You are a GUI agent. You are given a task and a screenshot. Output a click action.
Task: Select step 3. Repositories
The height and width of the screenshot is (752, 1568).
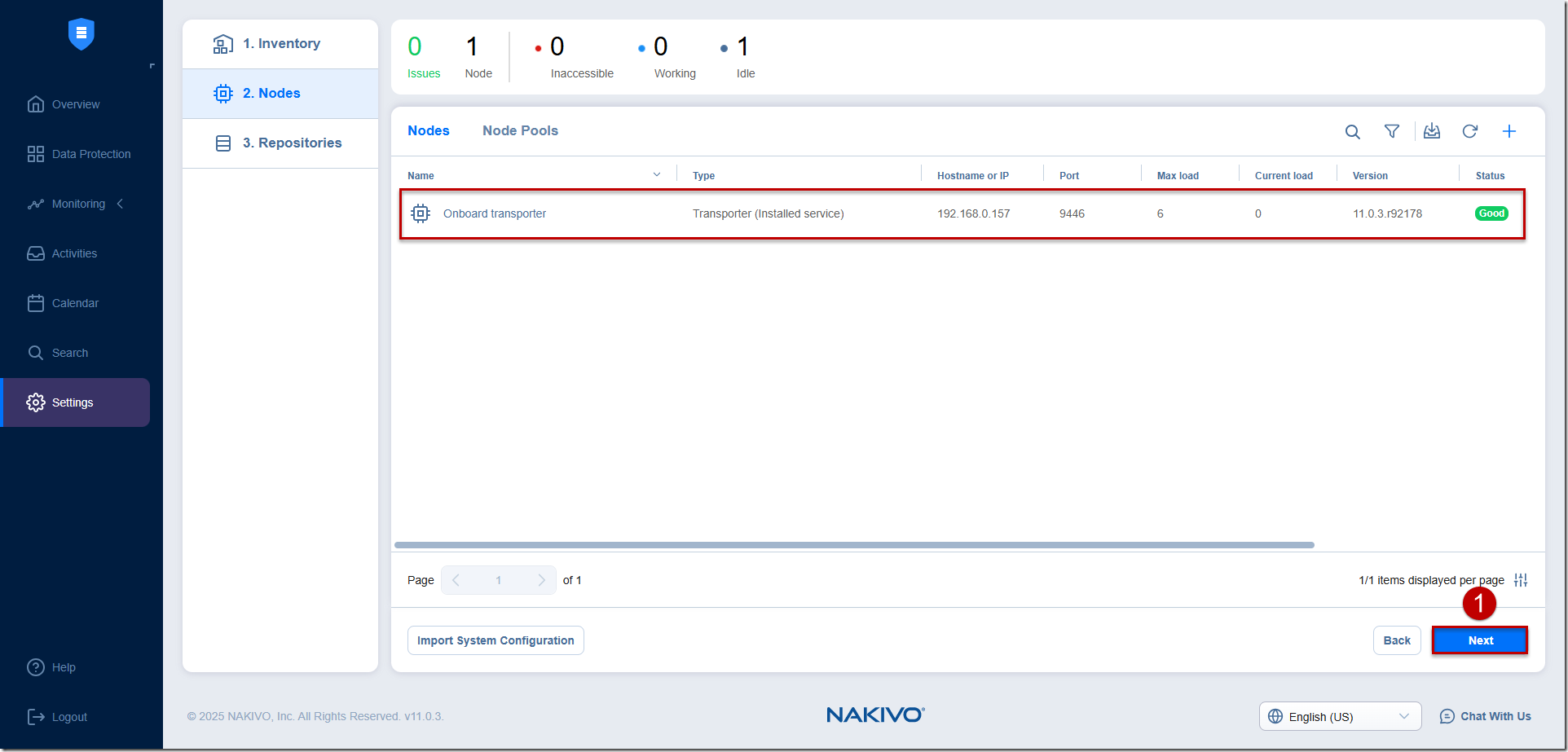click(x=280, y=143)
